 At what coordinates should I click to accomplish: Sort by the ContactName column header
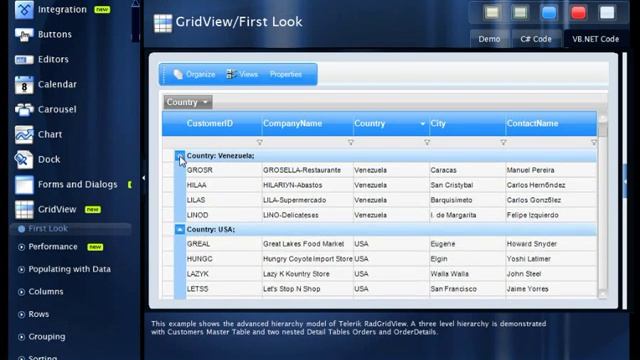pyautogui.click(x=532, y=123)
